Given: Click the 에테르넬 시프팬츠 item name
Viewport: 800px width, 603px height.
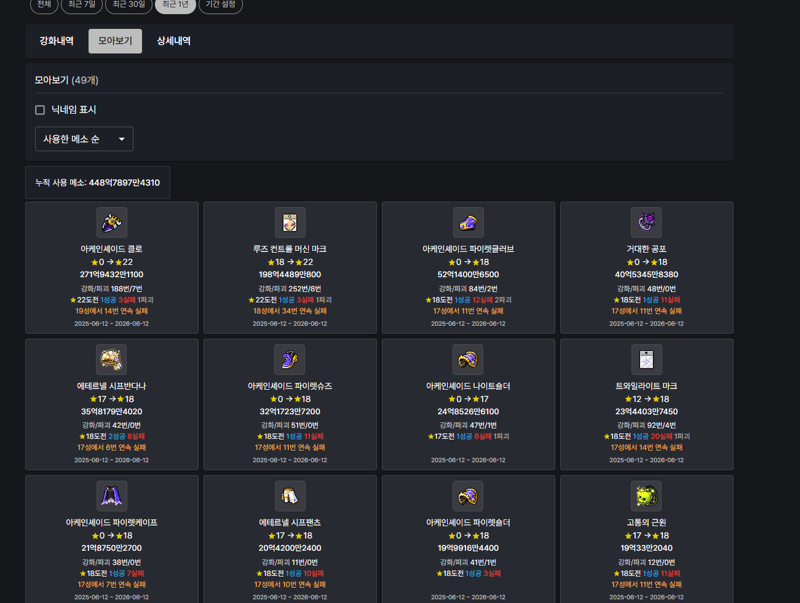Looking at the screenshot, I should pyautogui.click(x=290, y=523).
